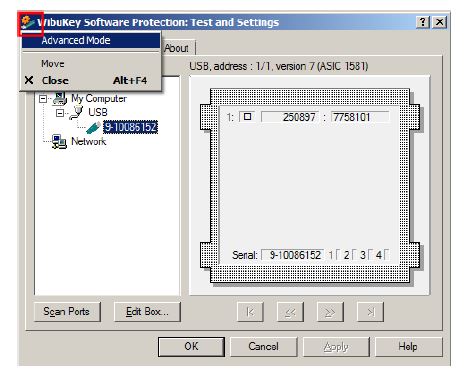This screenshot has height=373, width=468.
Task: Choose Move from the system menu
Action: [91, 63]
